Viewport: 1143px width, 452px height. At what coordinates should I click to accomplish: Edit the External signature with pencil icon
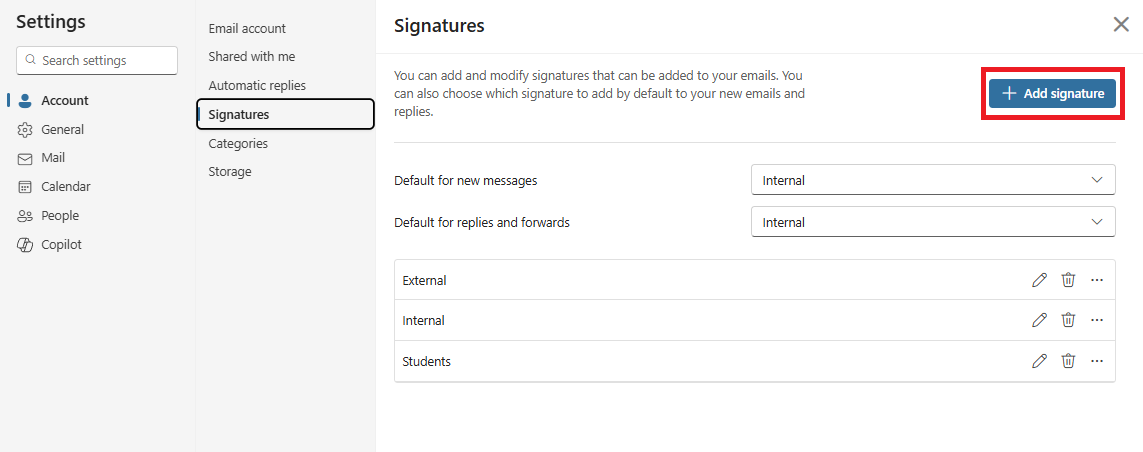point(1039,280)
